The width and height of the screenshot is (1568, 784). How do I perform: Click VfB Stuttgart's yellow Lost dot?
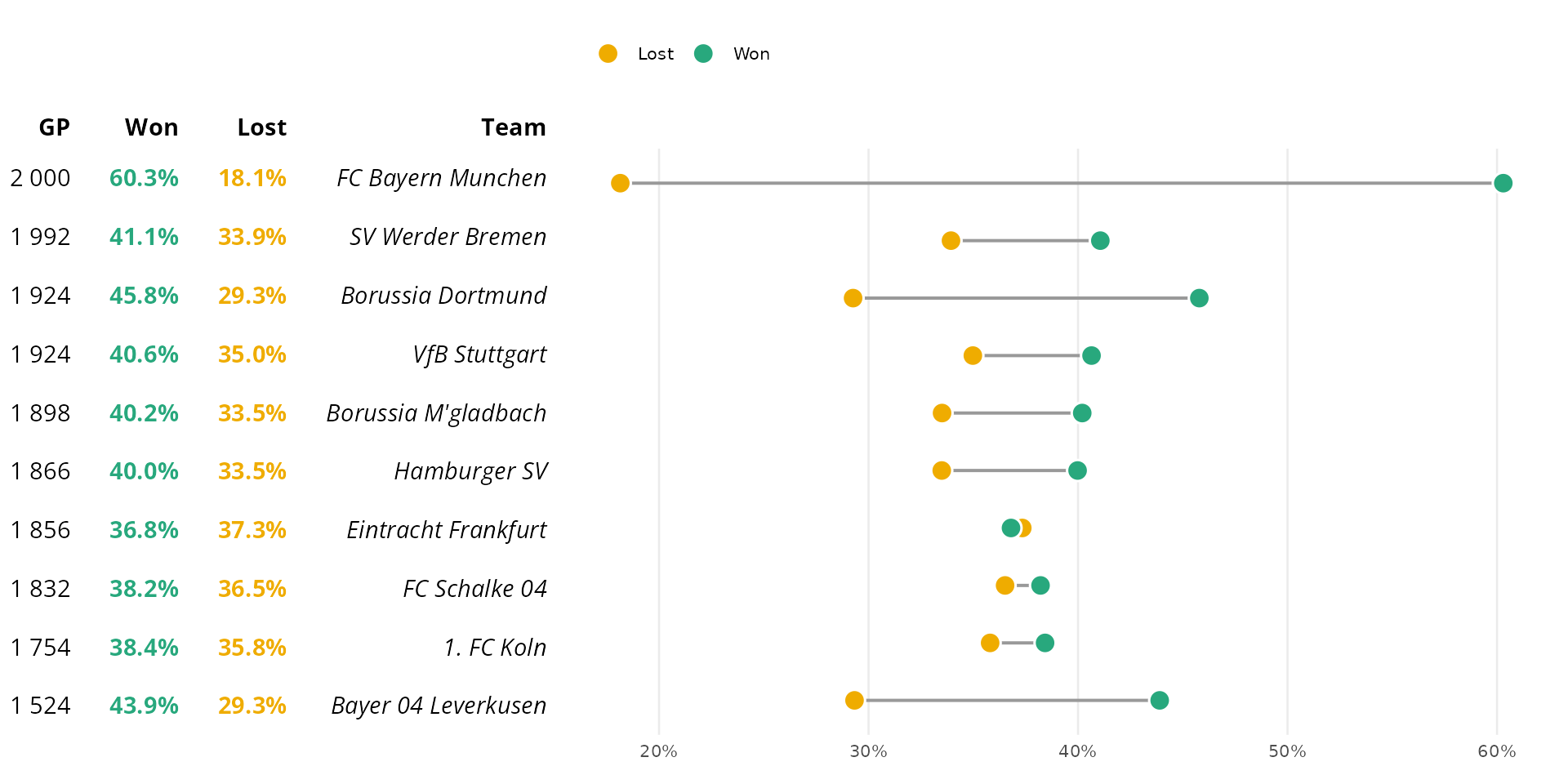point(973,355)
